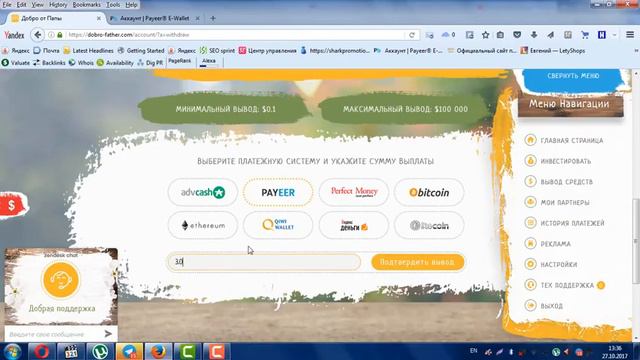Choose Yandex Money payment option
The height and width of the screenshot is (360, 640).
[353, 225]
